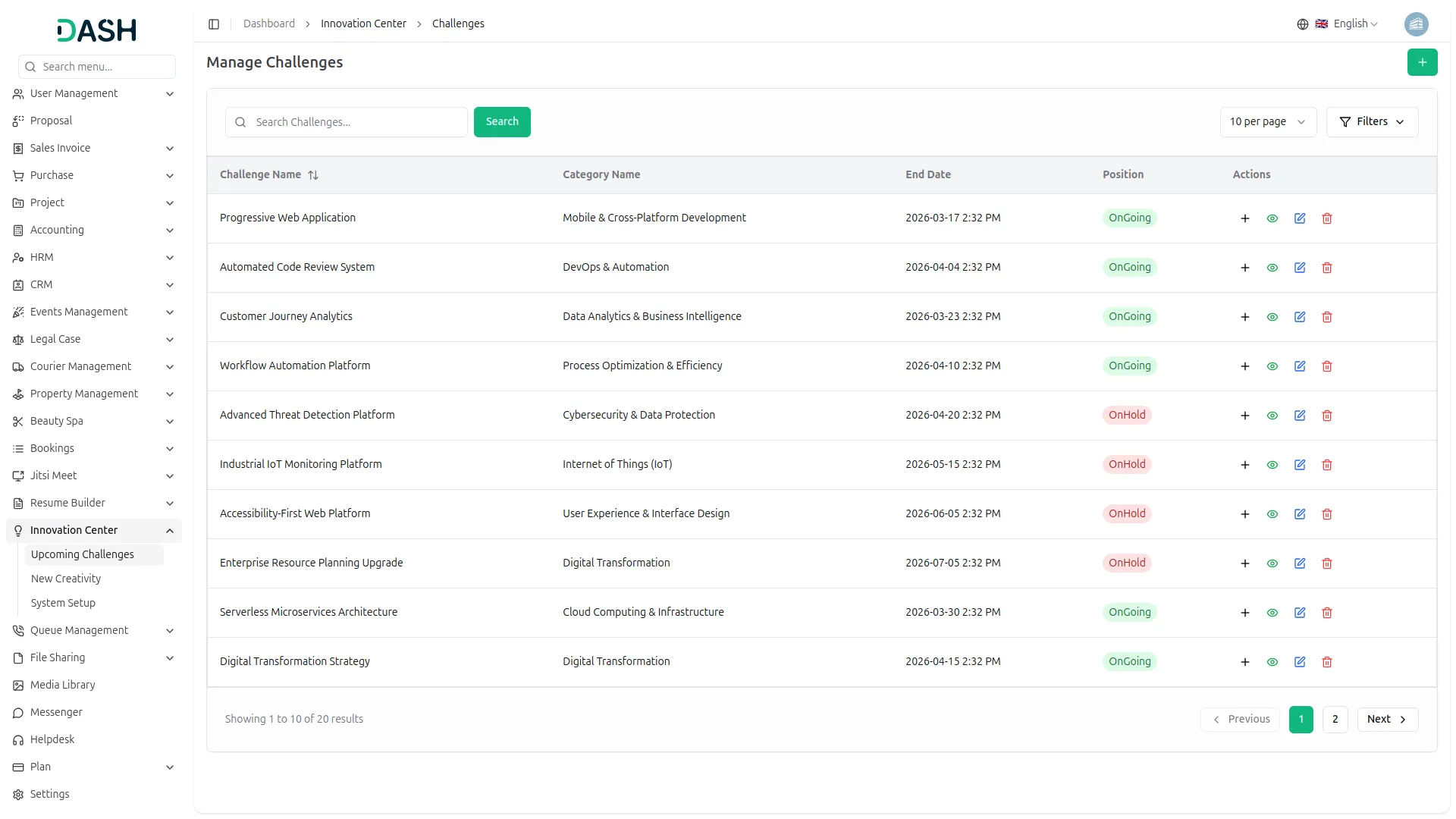
Task: Toggle the sidebar collapse icon
Action: 214,24
